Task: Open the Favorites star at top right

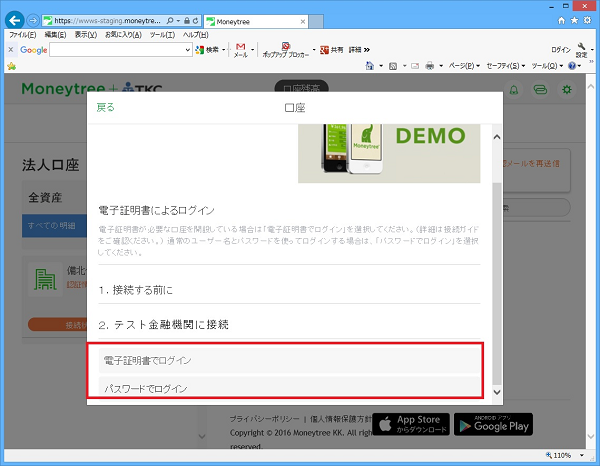Action: [x=574, y=20]
